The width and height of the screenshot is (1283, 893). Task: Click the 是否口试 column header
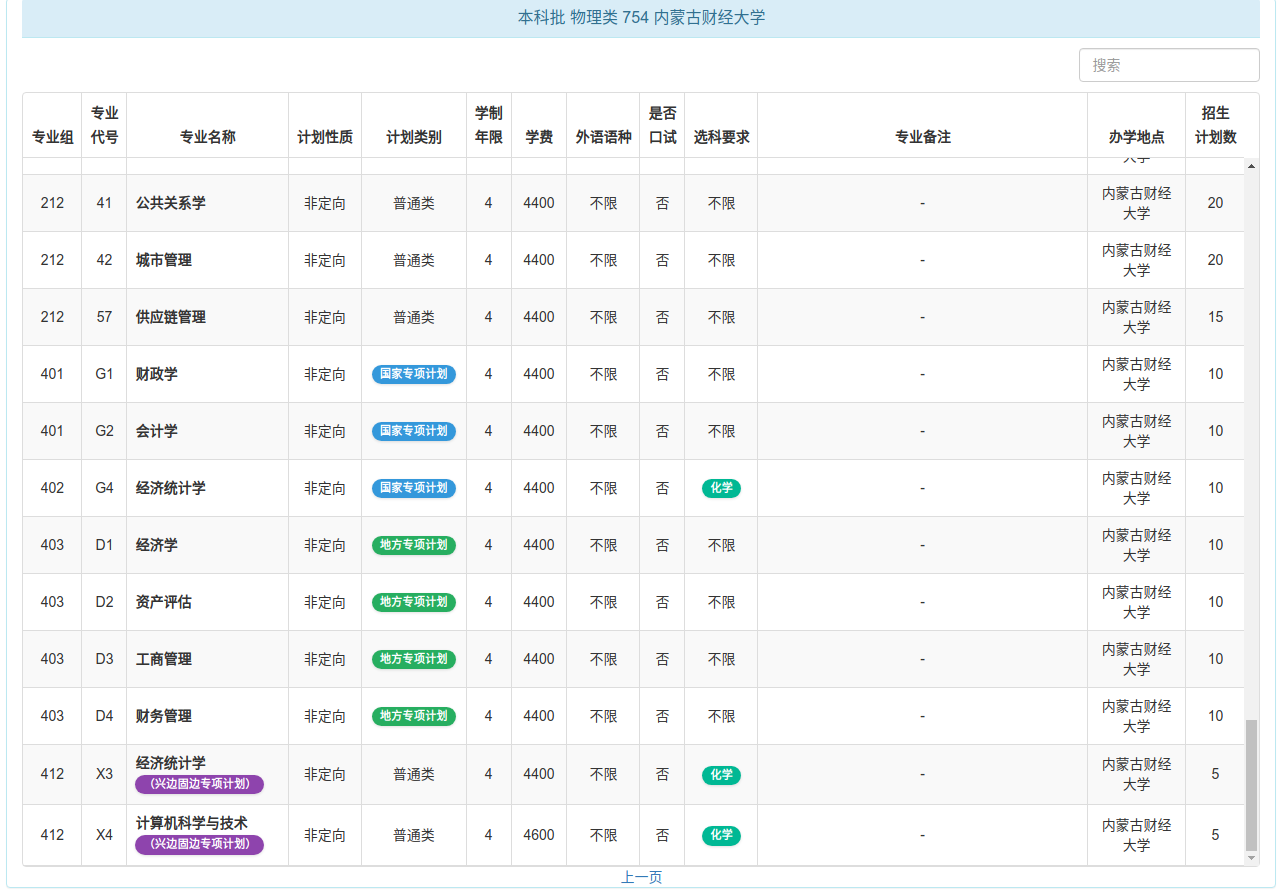coord(662,125)
